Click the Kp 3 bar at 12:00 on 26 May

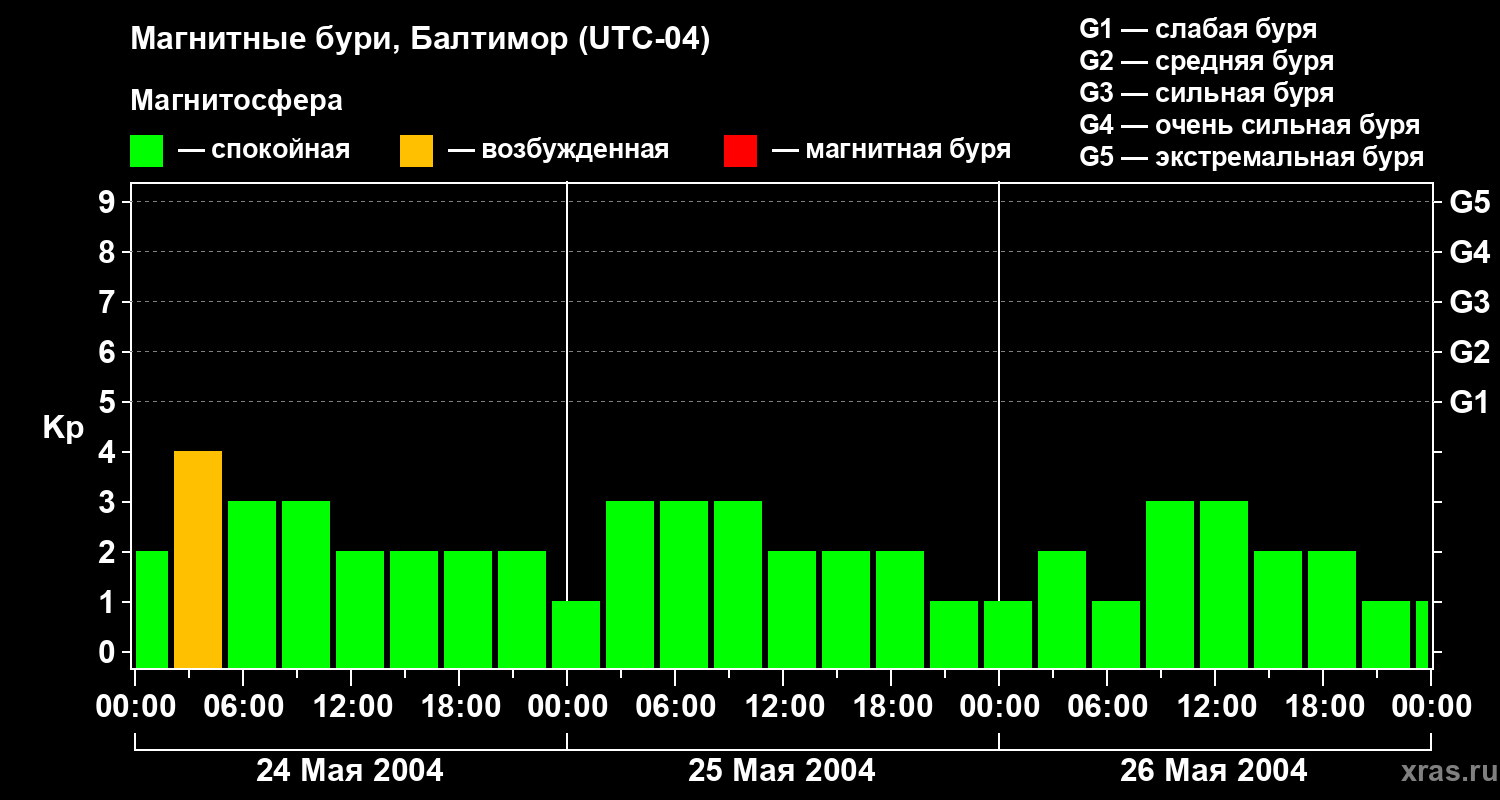[x=1224, y=585]
